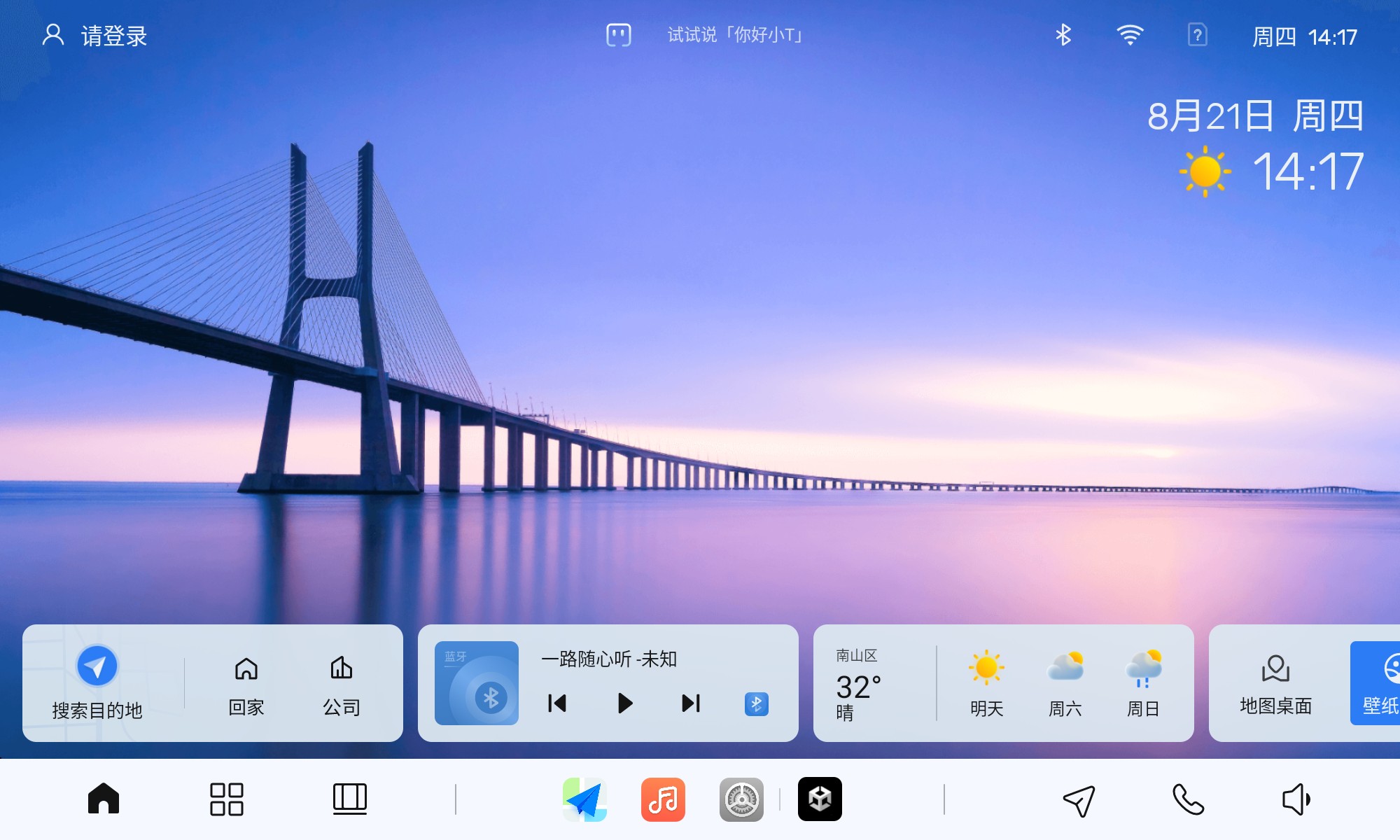This screenshot has height=840, width=1400.
Task: Open navigation arrow in dock
Action: 1079,799
